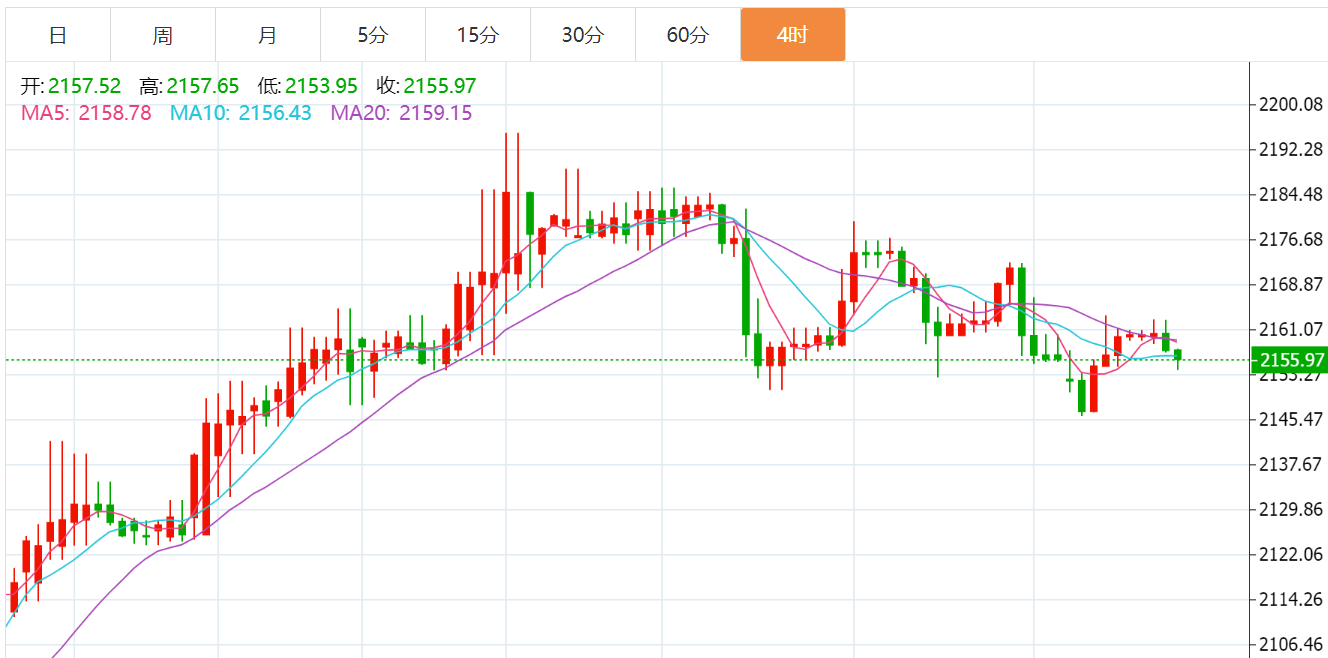Click the 2176.68 price axis label
The width and height of the screenshot is (1328, 658).
coord(1292,239)
